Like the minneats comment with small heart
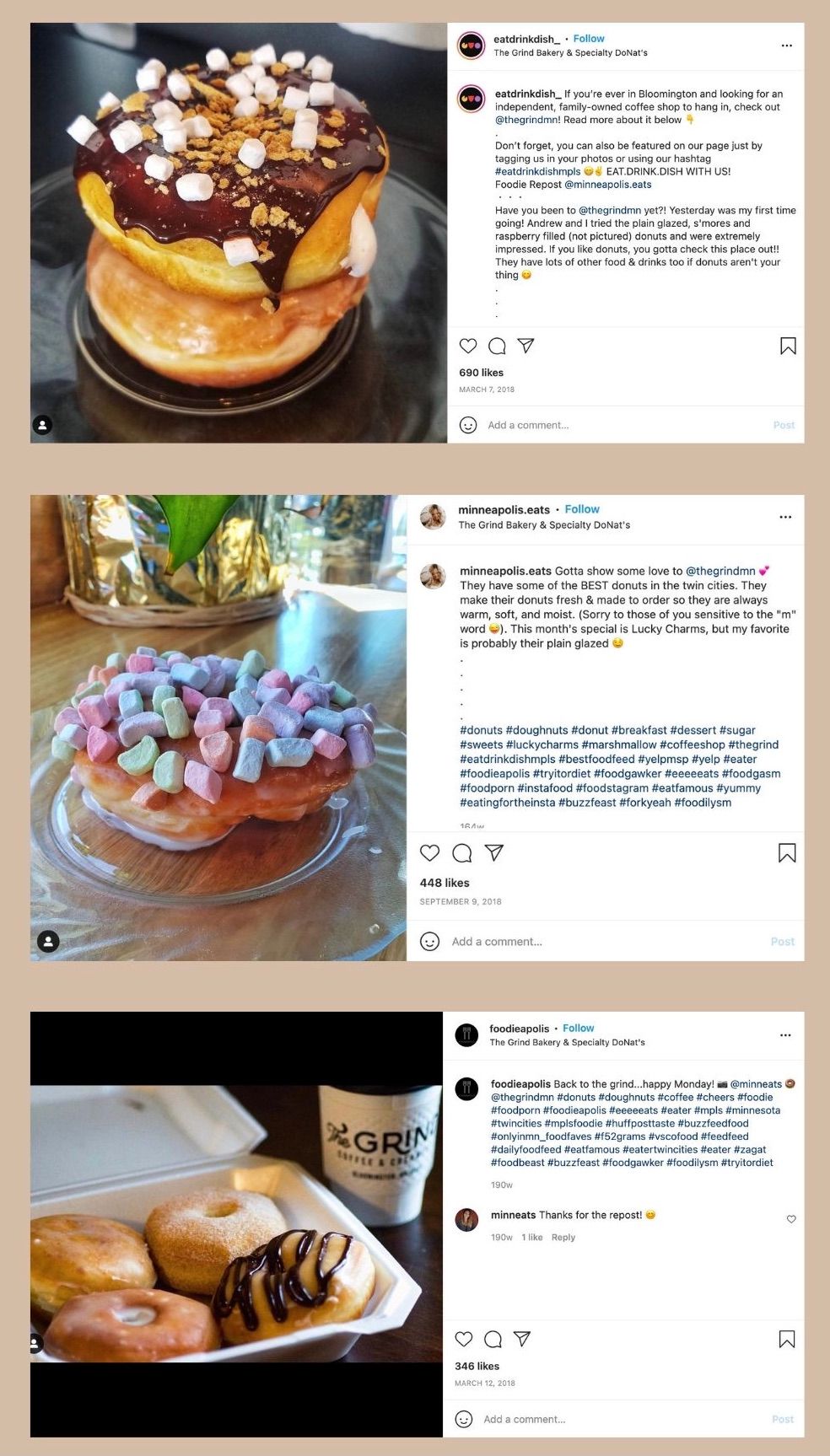Viewport: 830px width, 1456px height. [791, 1219]
